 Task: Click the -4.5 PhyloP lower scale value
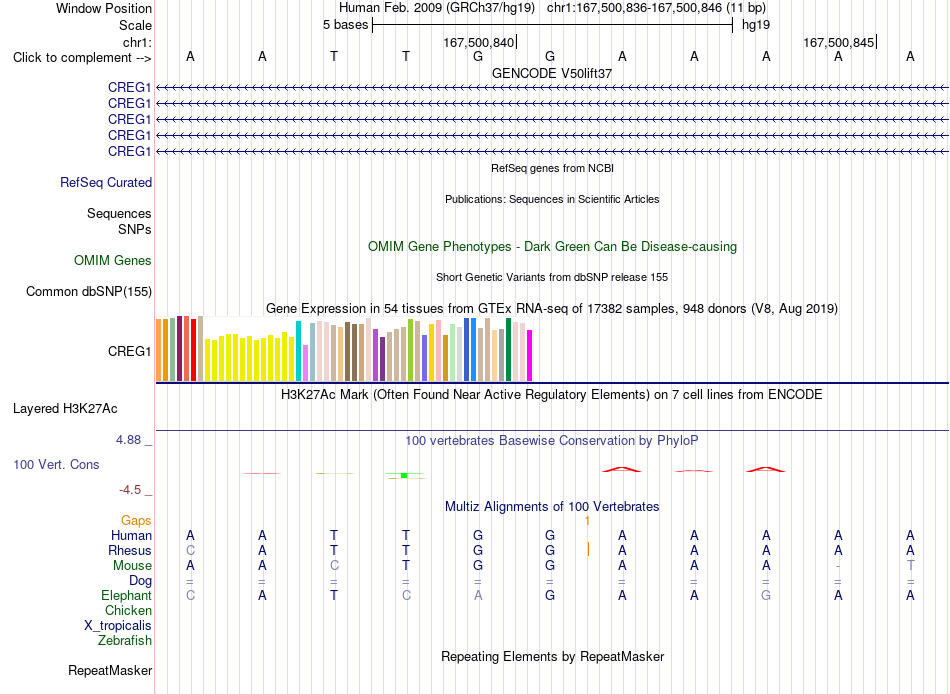(130, 490)
